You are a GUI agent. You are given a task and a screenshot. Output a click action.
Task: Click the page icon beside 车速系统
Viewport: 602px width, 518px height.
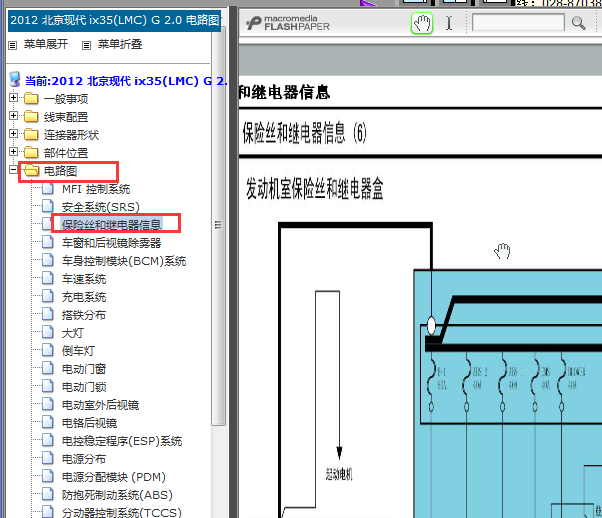(48, 278)
